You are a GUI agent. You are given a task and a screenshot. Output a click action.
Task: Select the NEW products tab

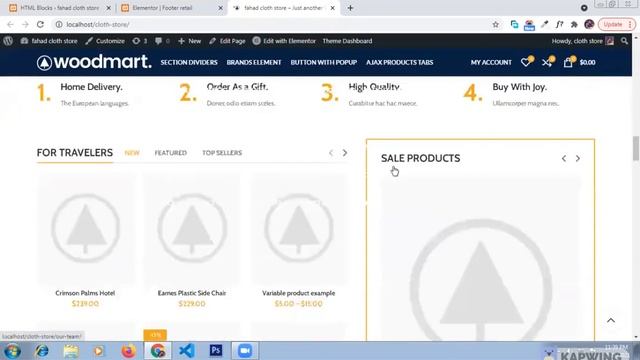point(132,153)
